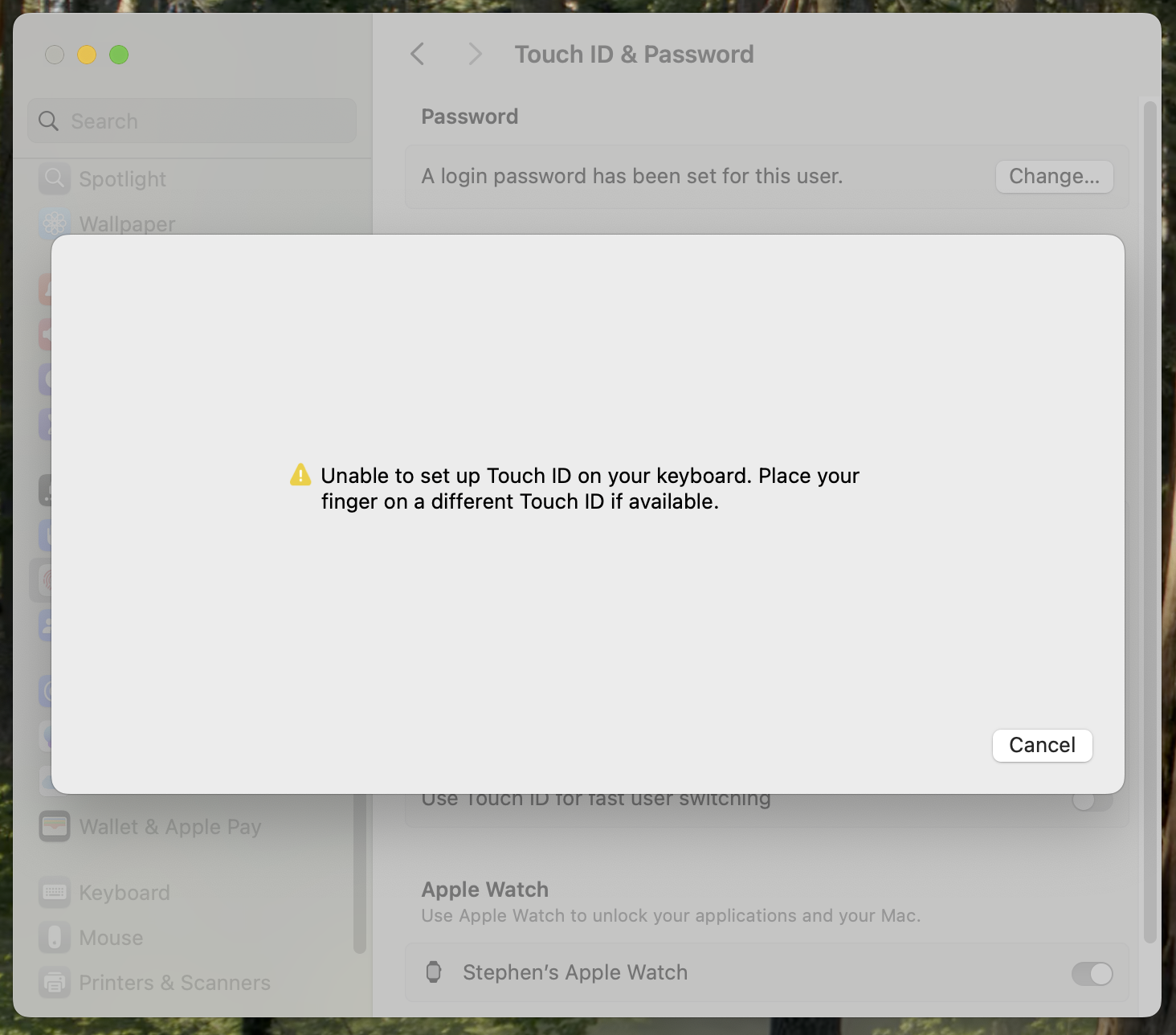The image size is (1176, 1035).
Task: Click the Change... button for login password
Action: [1054, 176]
